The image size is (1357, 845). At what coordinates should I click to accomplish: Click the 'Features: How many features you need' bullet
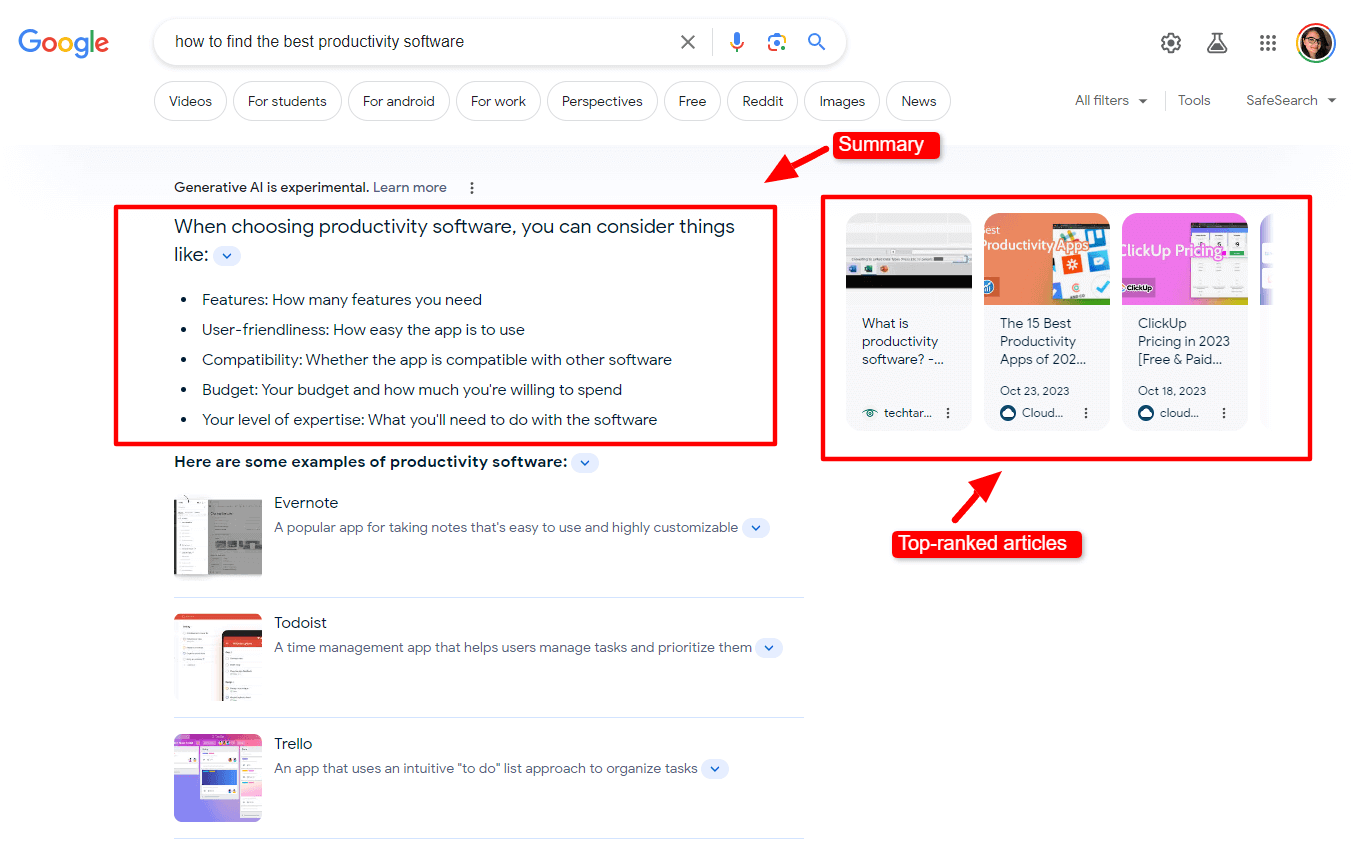pos(342,300)
